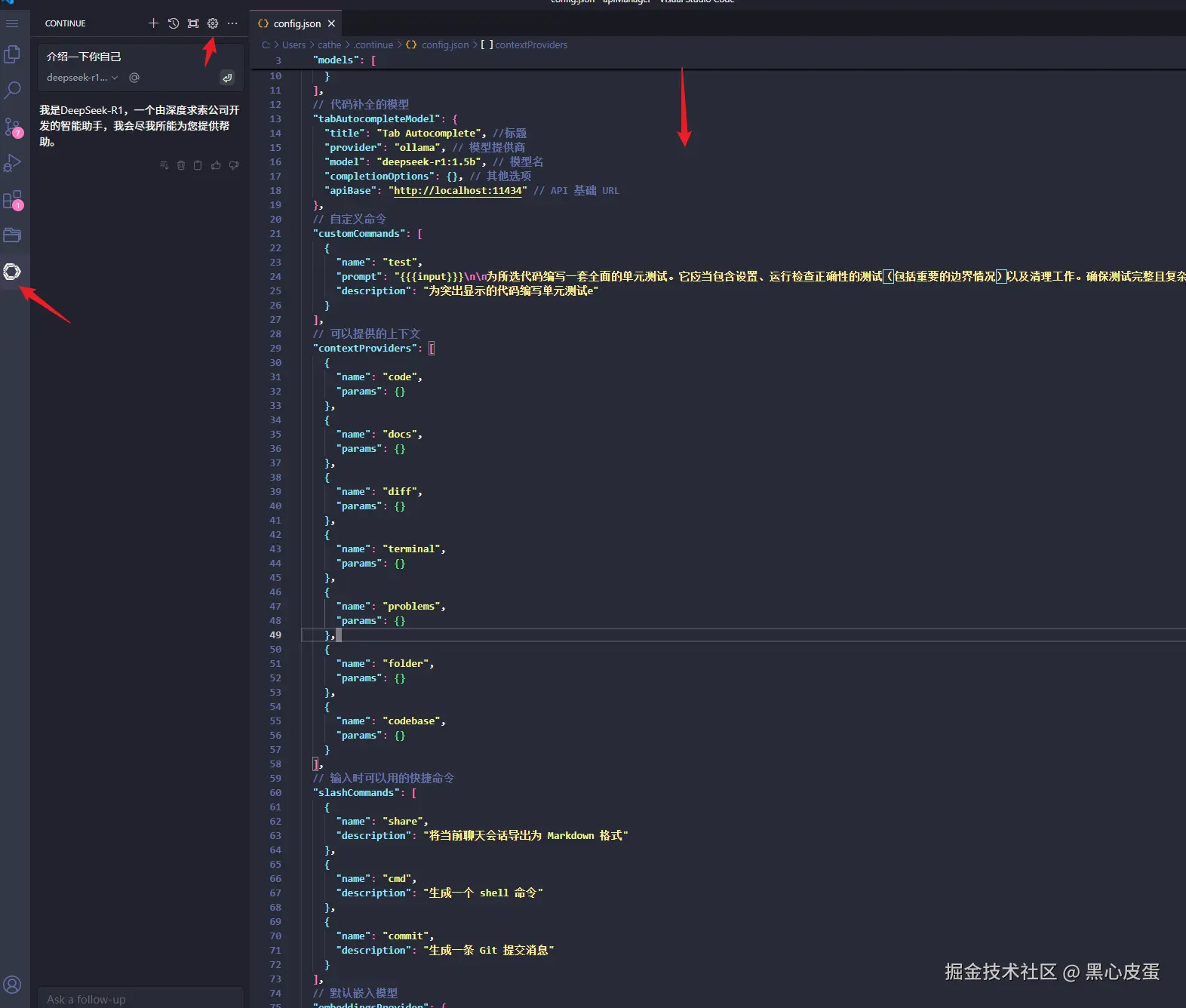The height and width of the screenshot is (1008, 1186).
Task: Click line number 29 in the gutter
Action: point(275,349)
